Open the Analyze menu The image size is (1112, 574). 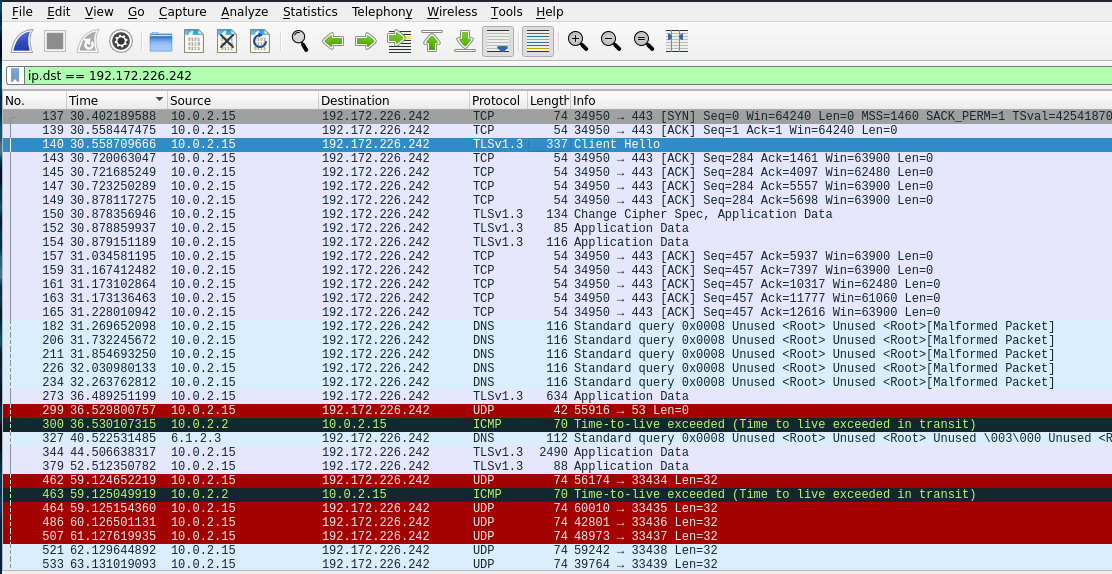245,12
